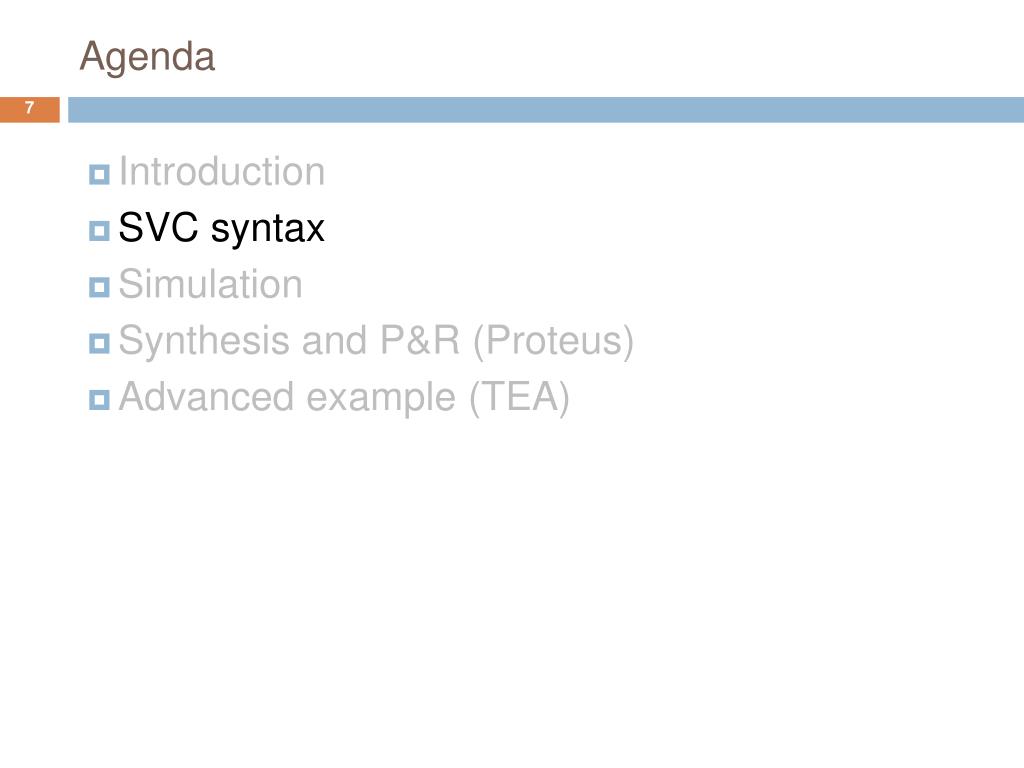This screenshot has height=768, width=1024.
Task: Select the Agenda slide title
Action: pos(147,57)
